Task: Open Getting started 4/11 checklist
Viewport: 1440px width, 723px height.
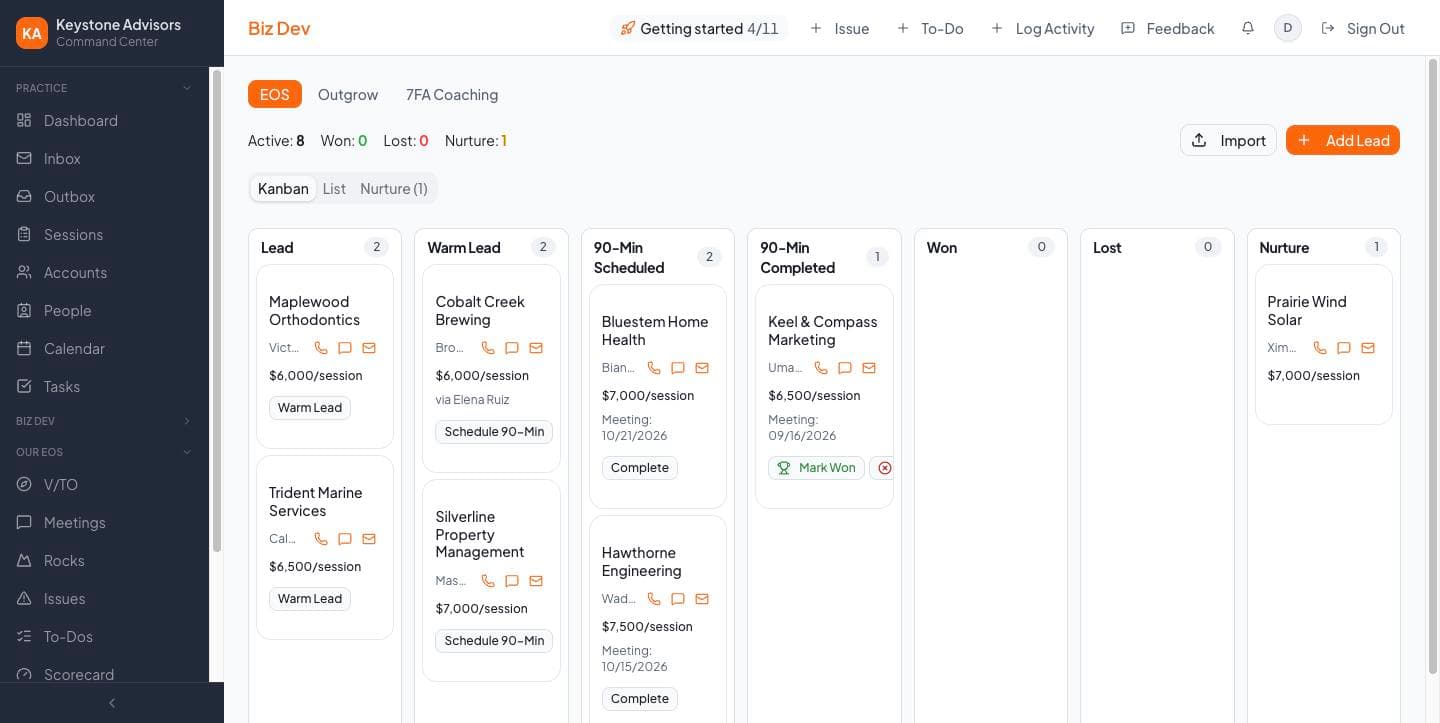Action: click(x=699, y=28)
